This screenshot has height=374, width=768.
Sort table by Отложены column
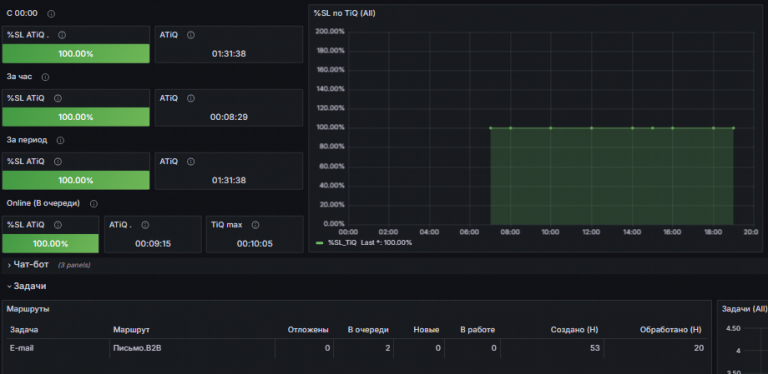click(x=308, y=330)
